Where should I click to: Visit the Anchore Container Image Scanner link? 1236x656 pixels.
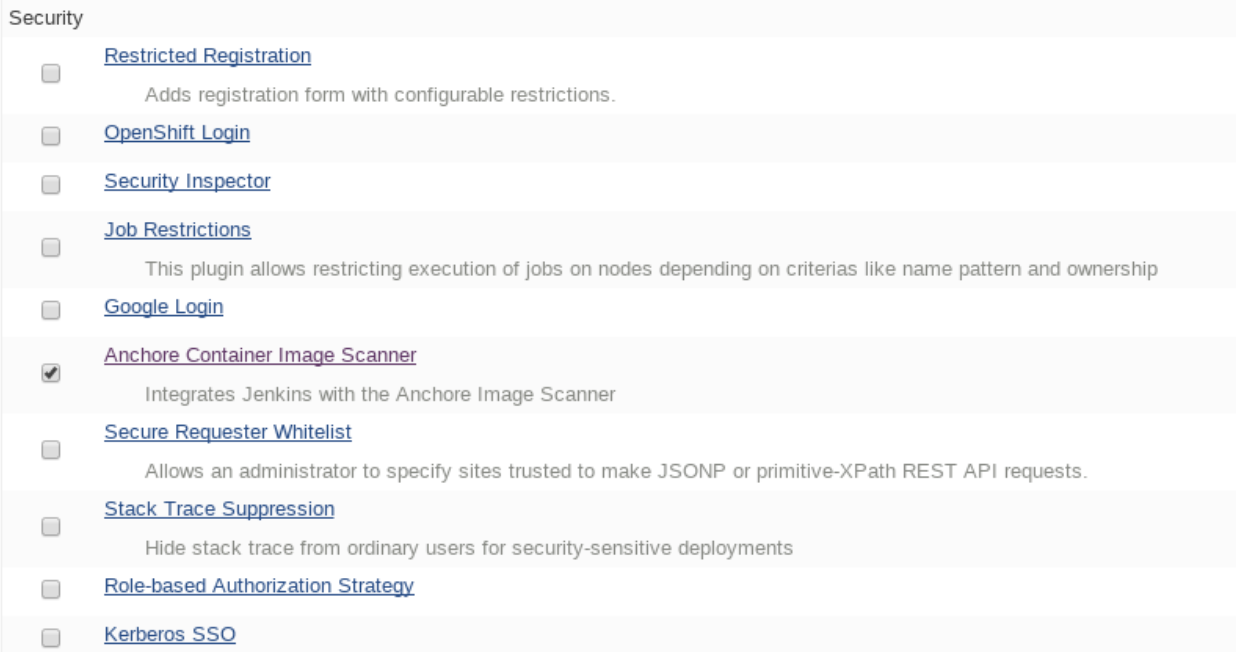(x=260, y=355)
